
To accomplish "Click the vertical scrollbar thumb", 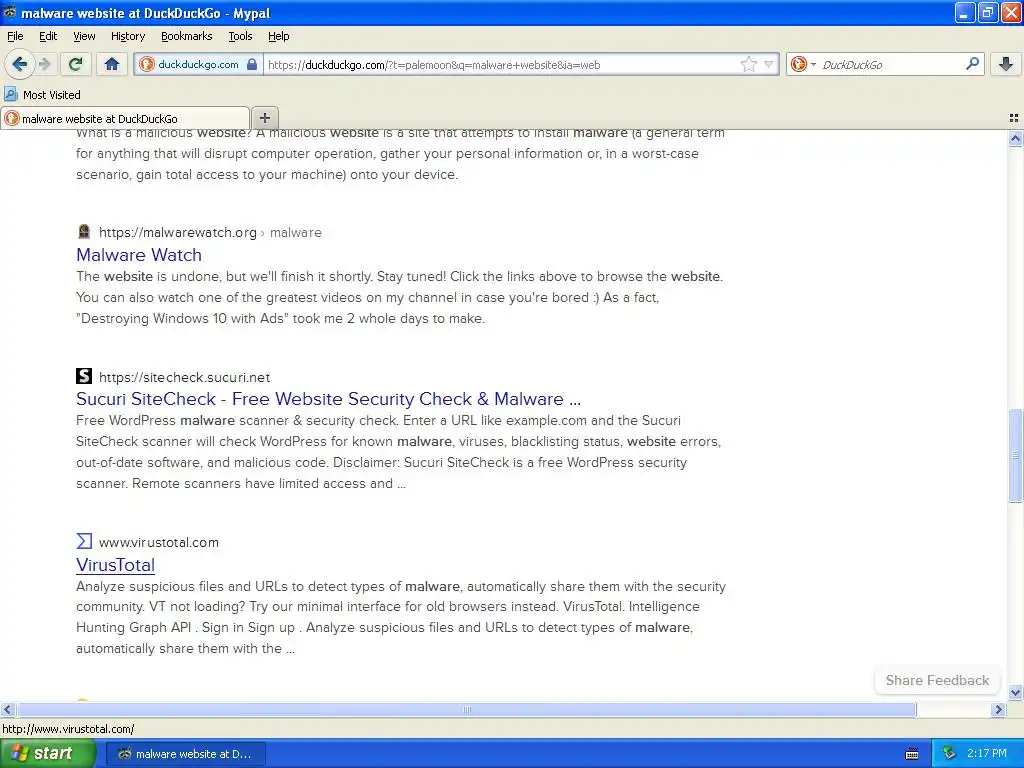I will 1015,455.
